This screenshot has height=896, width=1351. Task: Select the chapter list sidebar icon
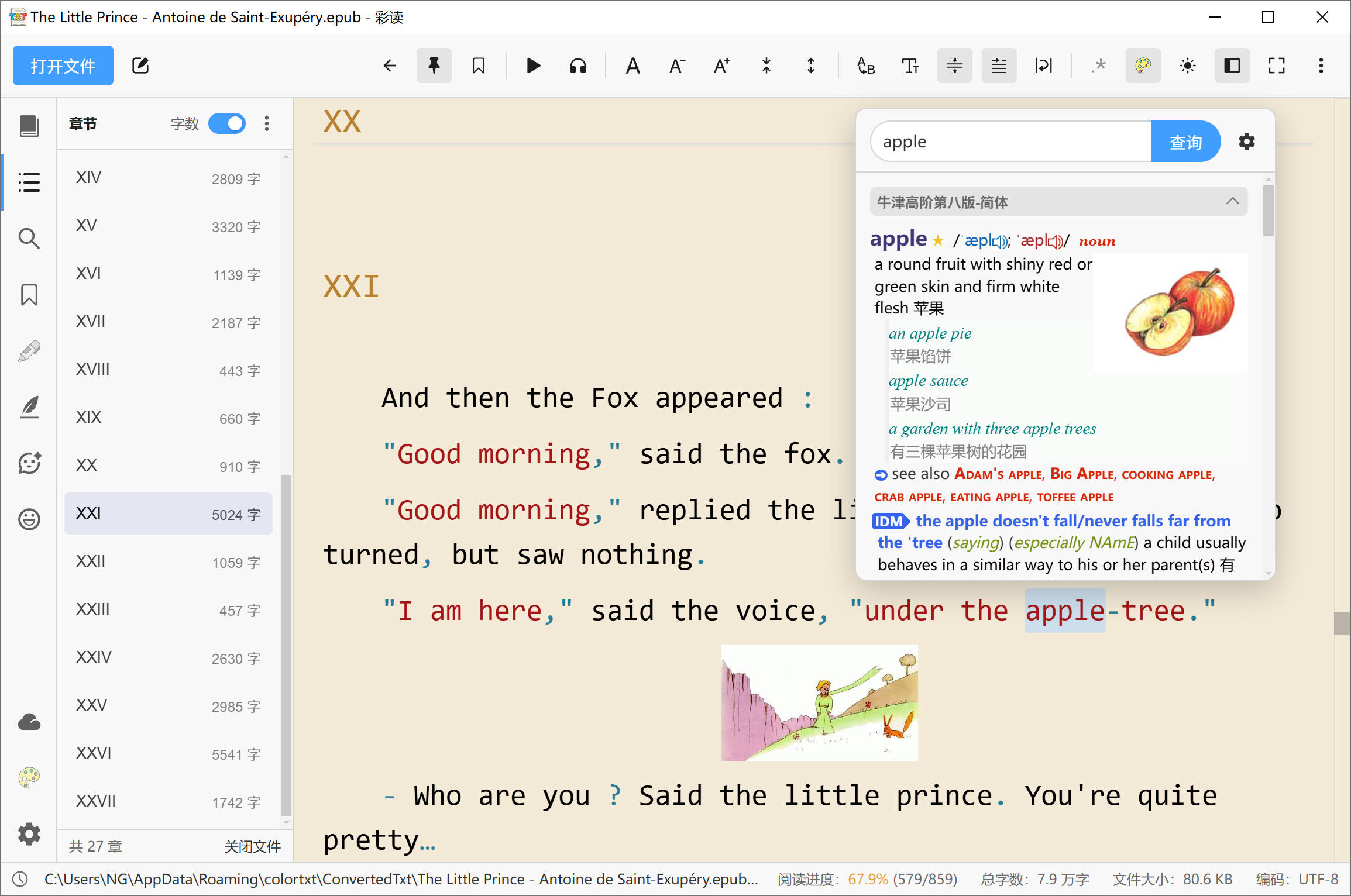tap(29, 182)
